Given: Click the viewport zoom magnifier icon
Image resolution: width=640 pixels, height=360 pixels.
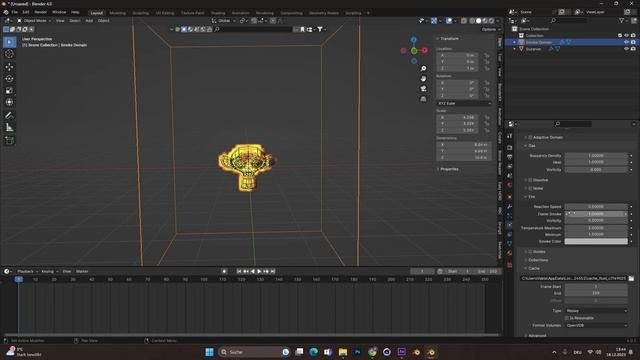Looking at the screenshot, I should [x=423, y=69].
